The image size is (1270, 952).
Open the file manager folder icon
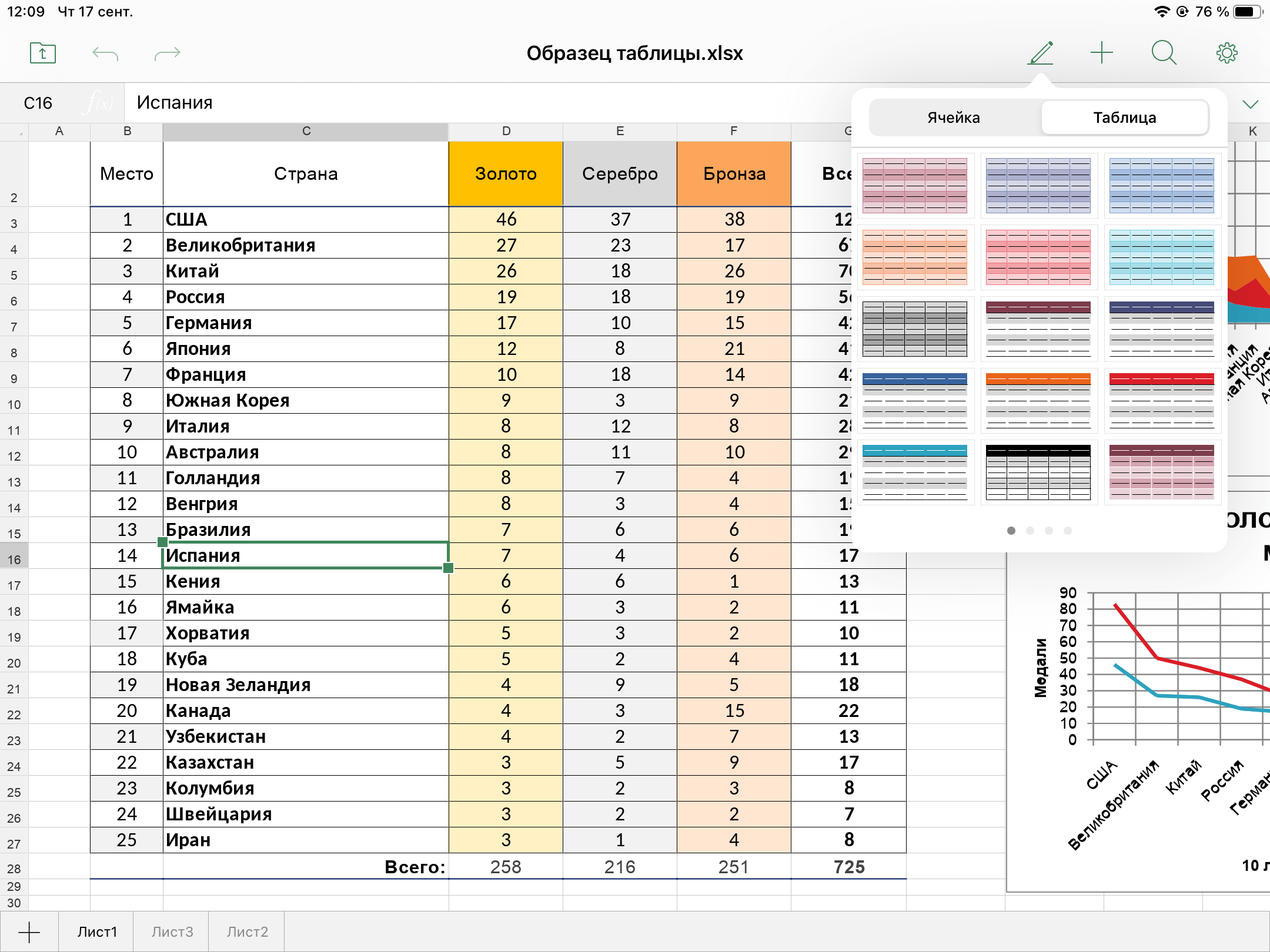[x=43, y=53]
